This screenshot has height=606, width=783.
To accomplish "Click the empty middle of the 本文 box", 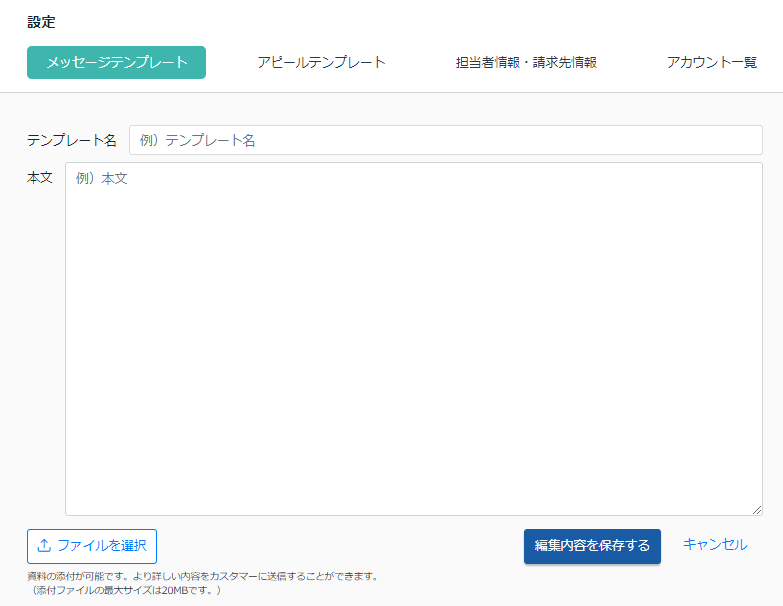I will click(413, 340).
